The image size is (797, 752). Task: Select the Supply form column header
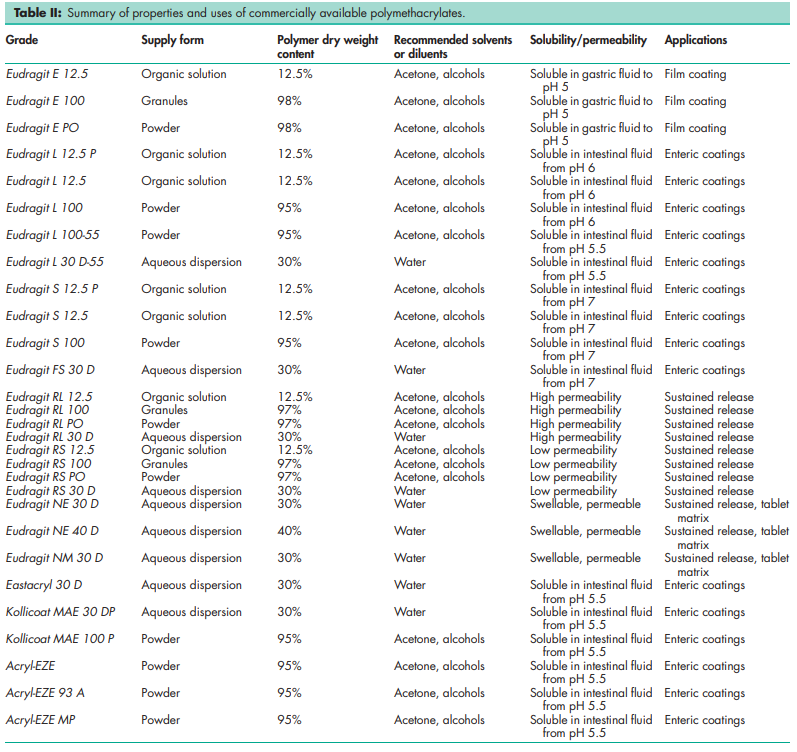point(174,41)
